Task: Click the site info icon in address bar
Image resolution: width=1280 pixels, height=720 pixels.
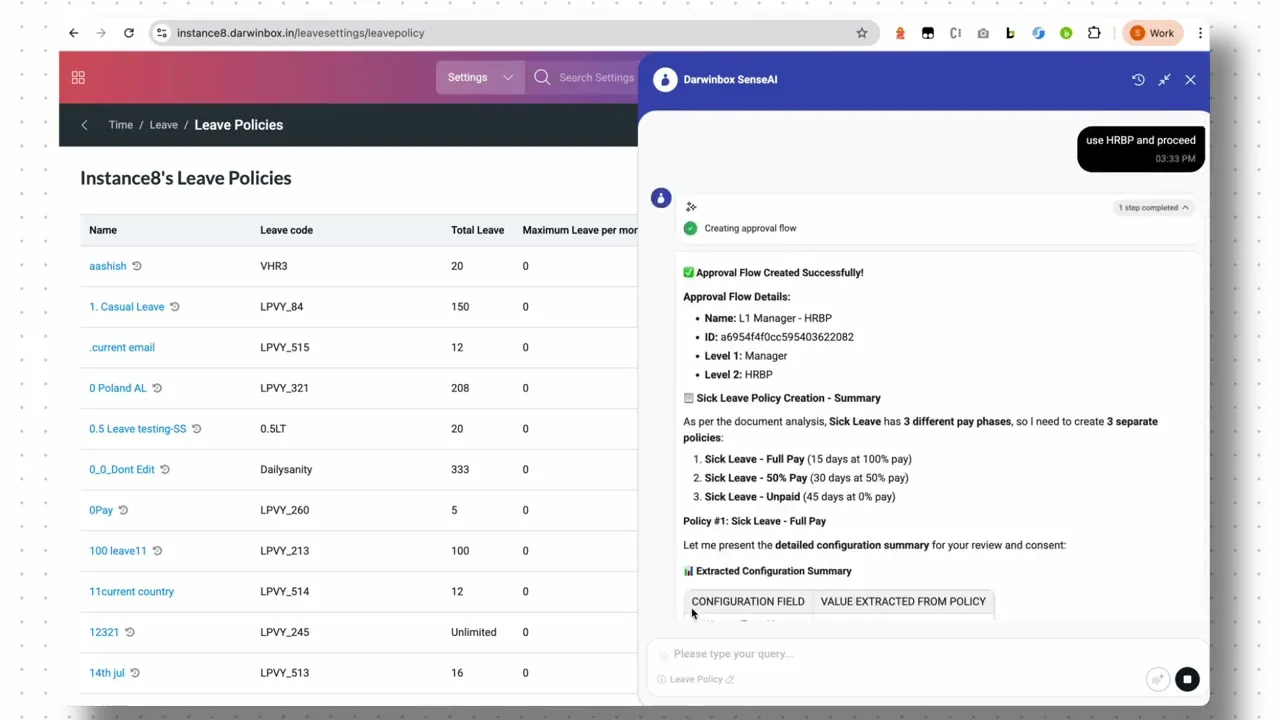Action: pyautogui.click(x=161, y=33)
